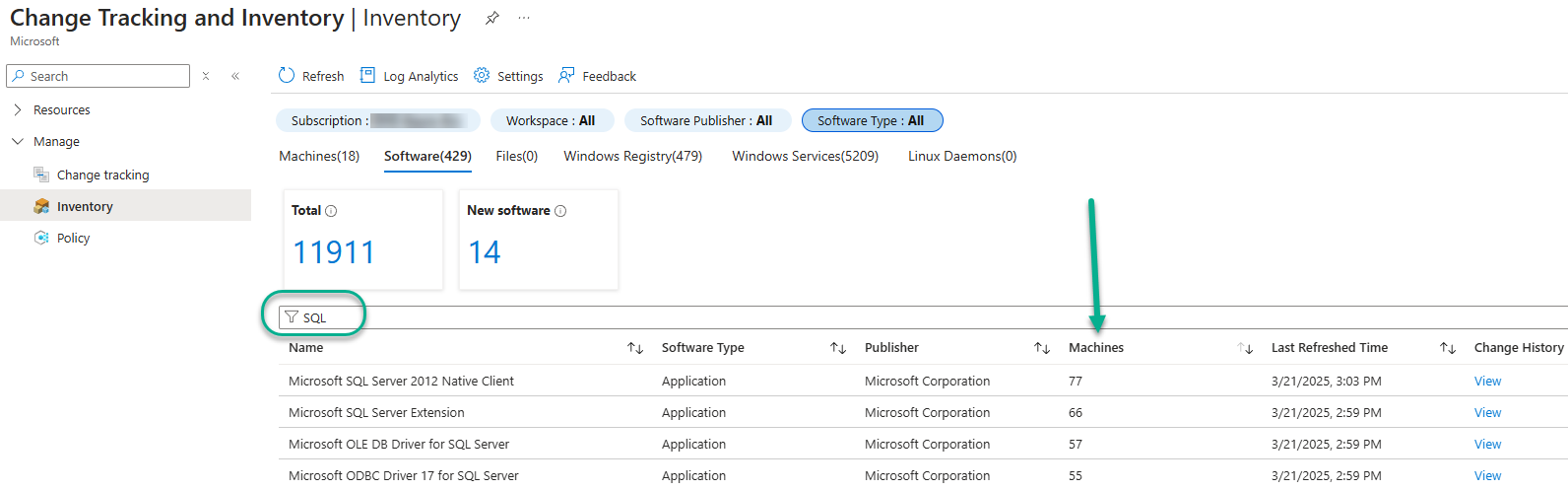Switch to the Machines tab

(x=319, y=156)
